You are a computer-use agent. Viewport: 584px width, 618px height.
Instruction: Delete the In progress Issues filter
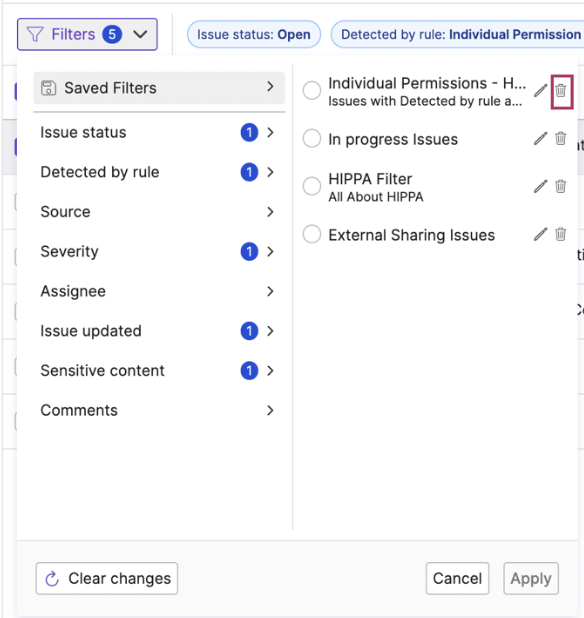coord(561,139)
